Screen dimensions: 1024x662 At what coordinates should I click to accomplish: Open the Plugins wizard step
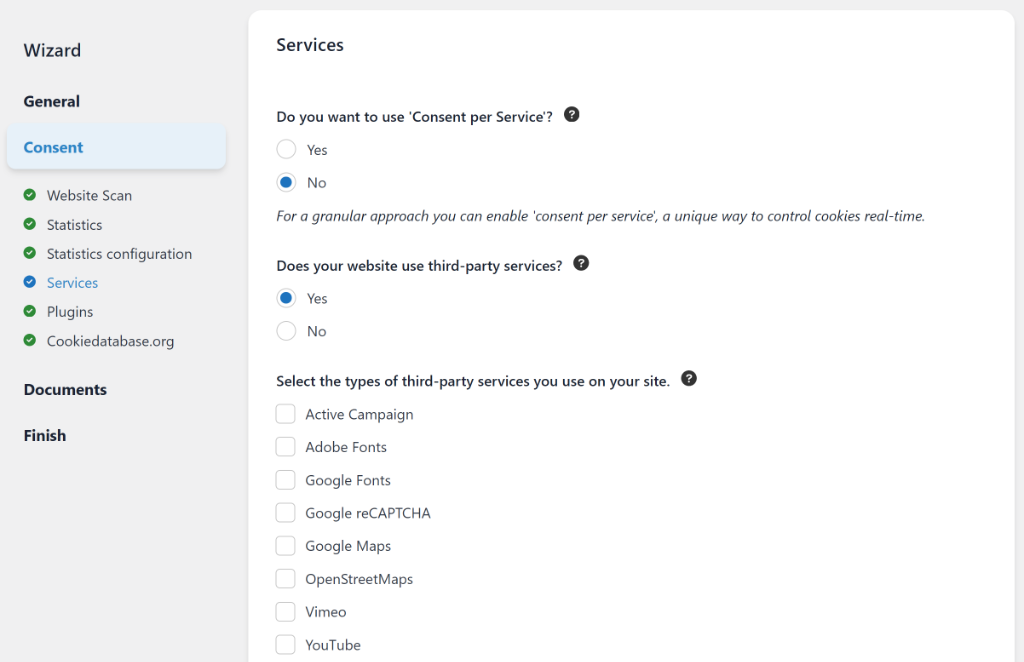69,311
